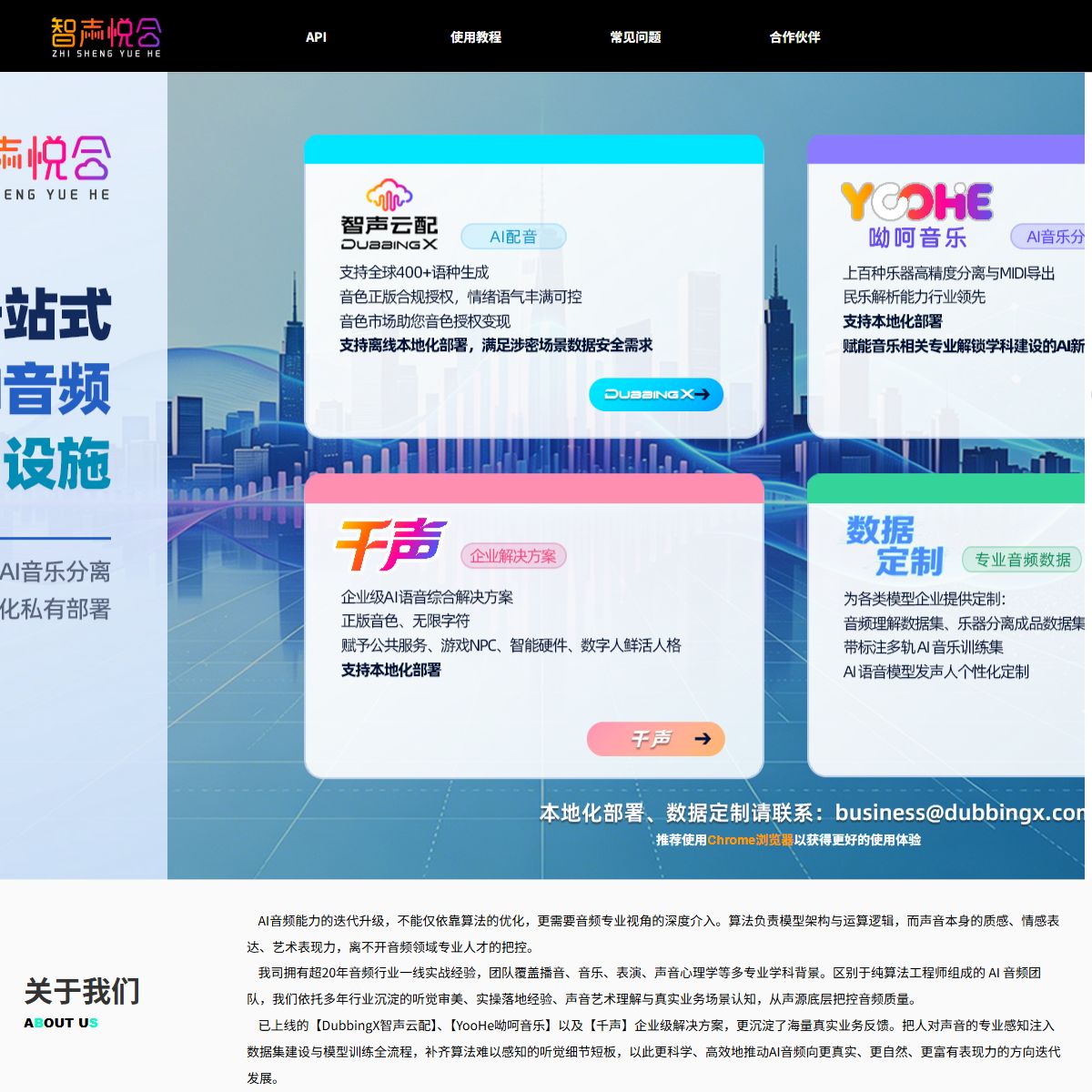1092x1092 pixels.
Task: Select the AI配音 tag badge
Action: [513, 237]
